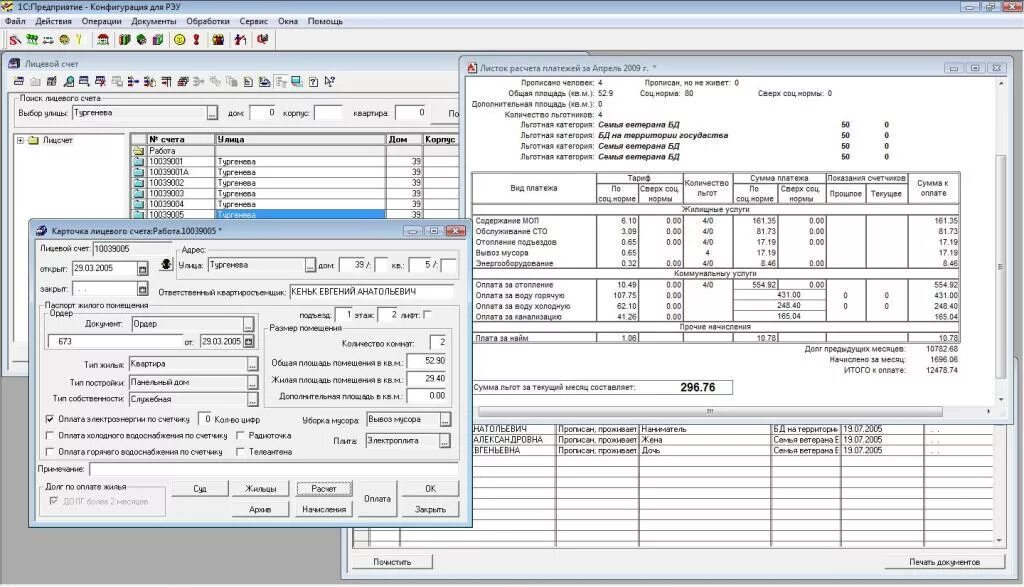Open Тип постройки selector next to Панельный дом
The width and height of the screenshot is (1024, 587).
[x=253, y=382]
